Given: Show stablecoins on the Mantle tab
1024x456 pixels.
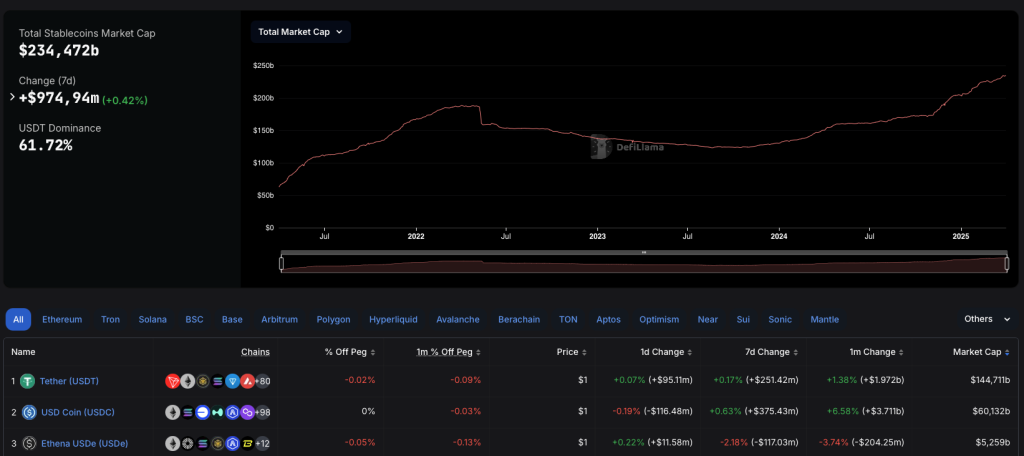Looking at the screenshot, I should [824, 319].
